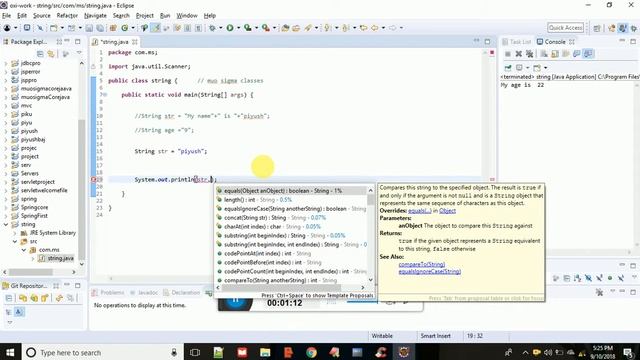Click Pin Console icon
The width and height of the screenshot is (640, 360).
tap(508, 67)
